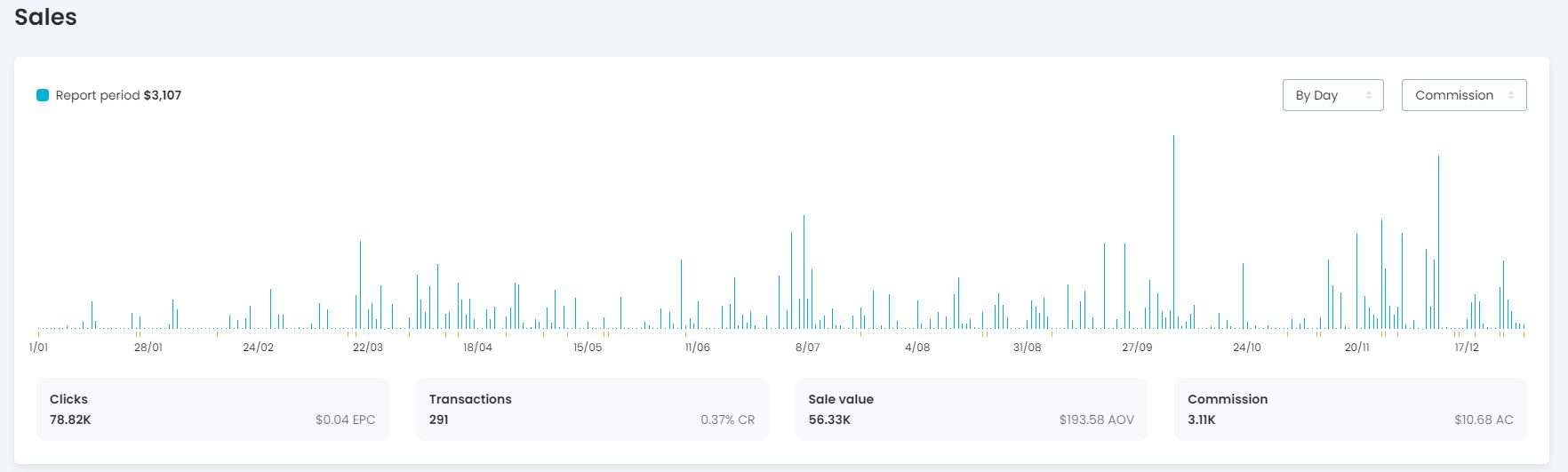Select the tallest chart bar after 27/09
This screenshot has height=472, width=1568.
1173,231
